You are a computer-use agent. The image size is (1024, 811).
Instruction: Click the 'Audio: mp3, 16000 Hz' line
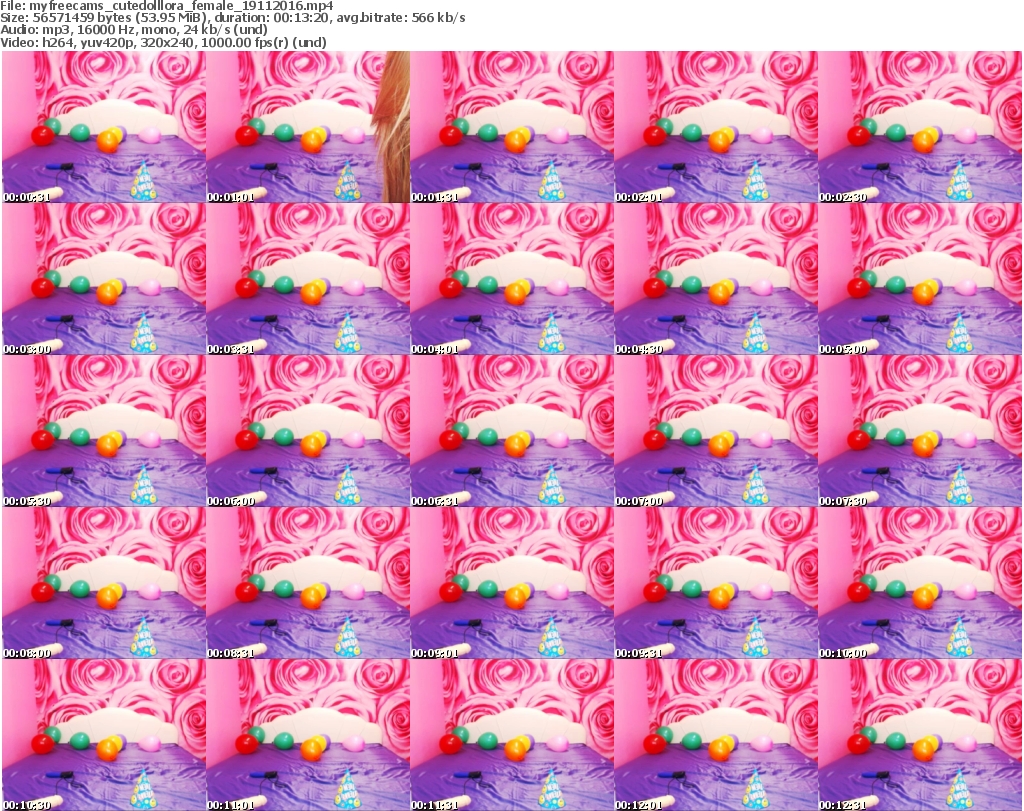tap(134, 30)
